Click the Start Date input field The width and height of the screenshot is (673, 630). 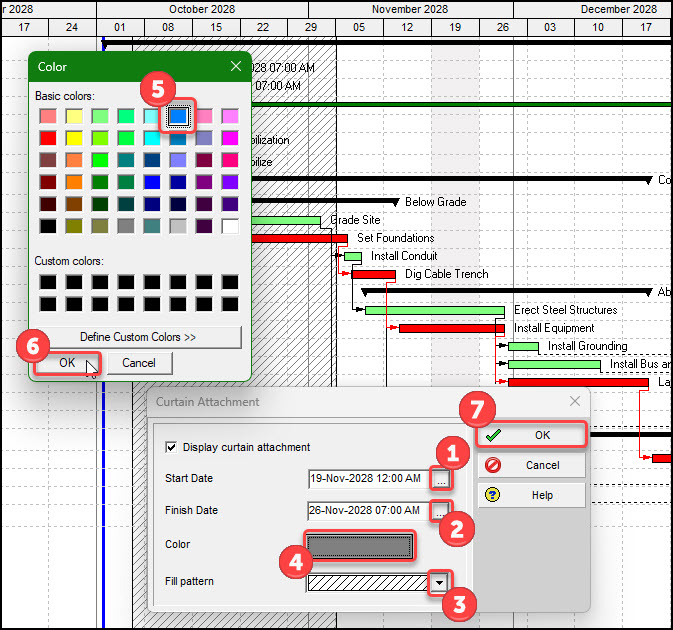click(368, 479)
